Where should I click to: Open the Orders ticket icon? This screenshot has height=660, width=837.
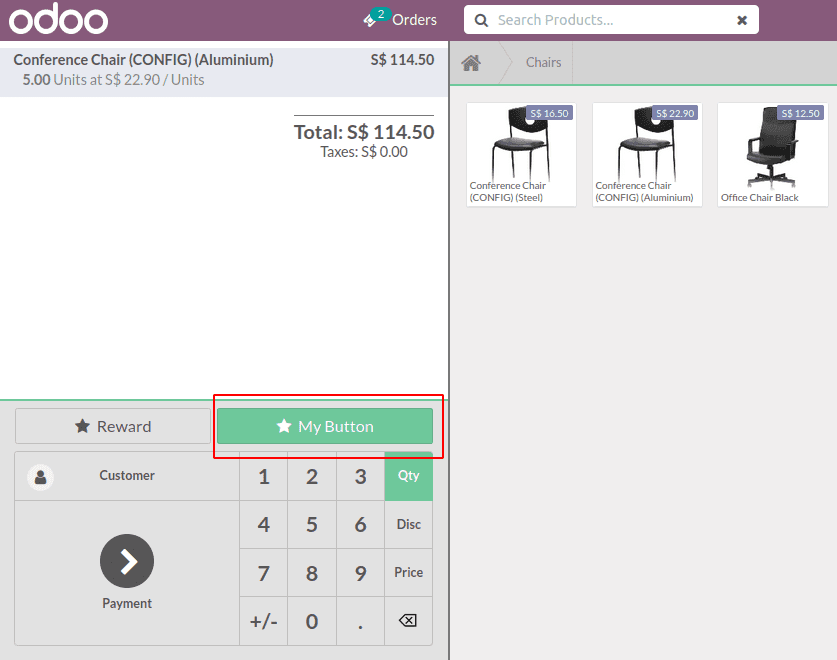369,21
